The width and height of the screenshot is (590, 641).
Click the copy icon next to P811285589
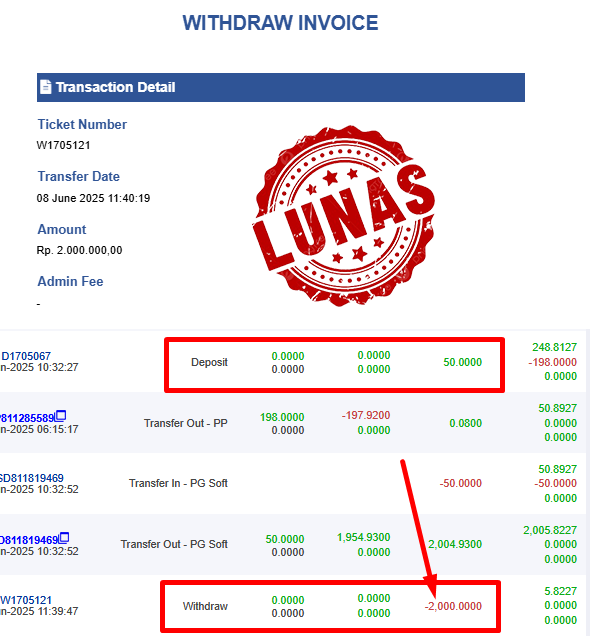pyautogui.click(x=61, y=416)
